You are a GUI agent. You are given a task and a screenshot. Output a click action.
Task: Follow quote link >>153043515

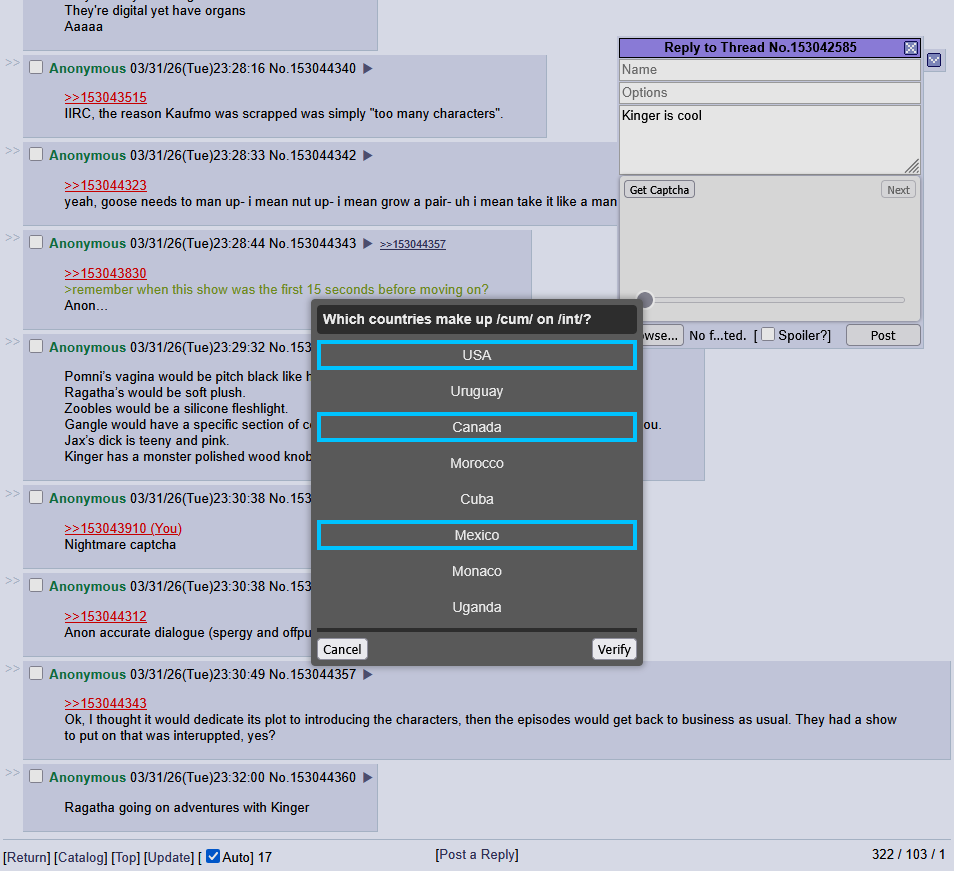pos(105,97)
